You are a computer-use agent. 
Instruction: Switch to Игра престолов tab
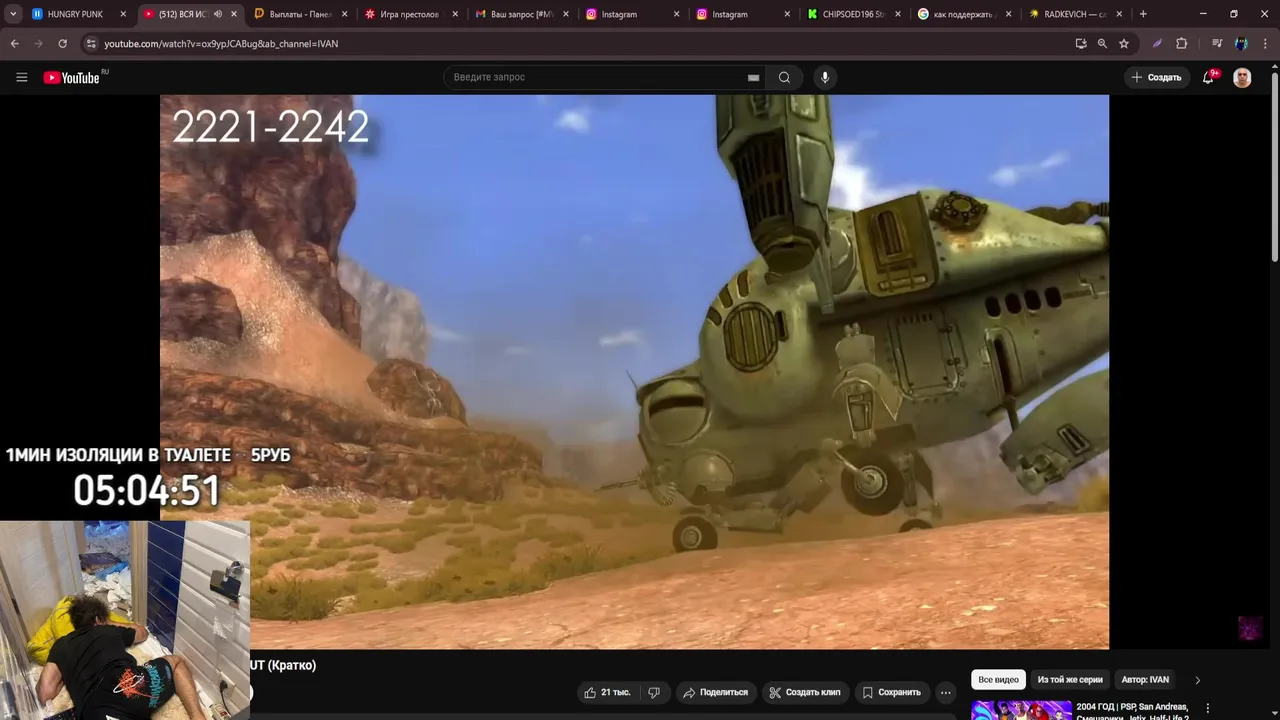(412, 14)
